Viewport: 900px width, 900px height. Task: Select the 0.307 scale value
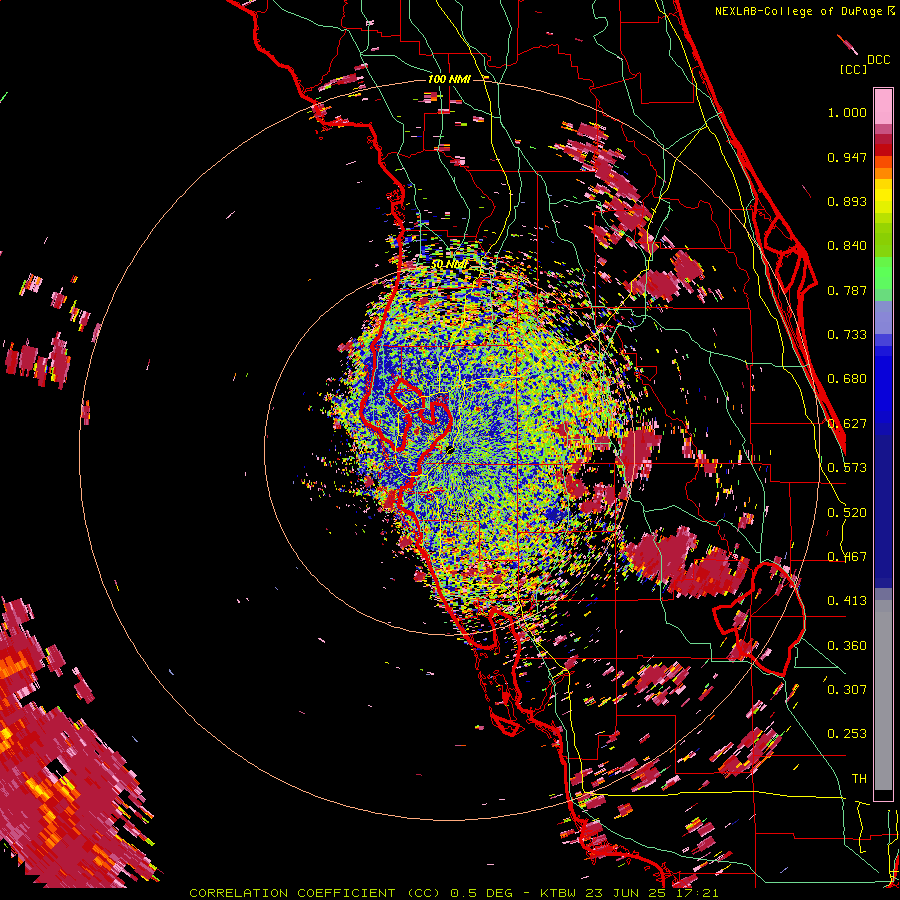[847, 689]
